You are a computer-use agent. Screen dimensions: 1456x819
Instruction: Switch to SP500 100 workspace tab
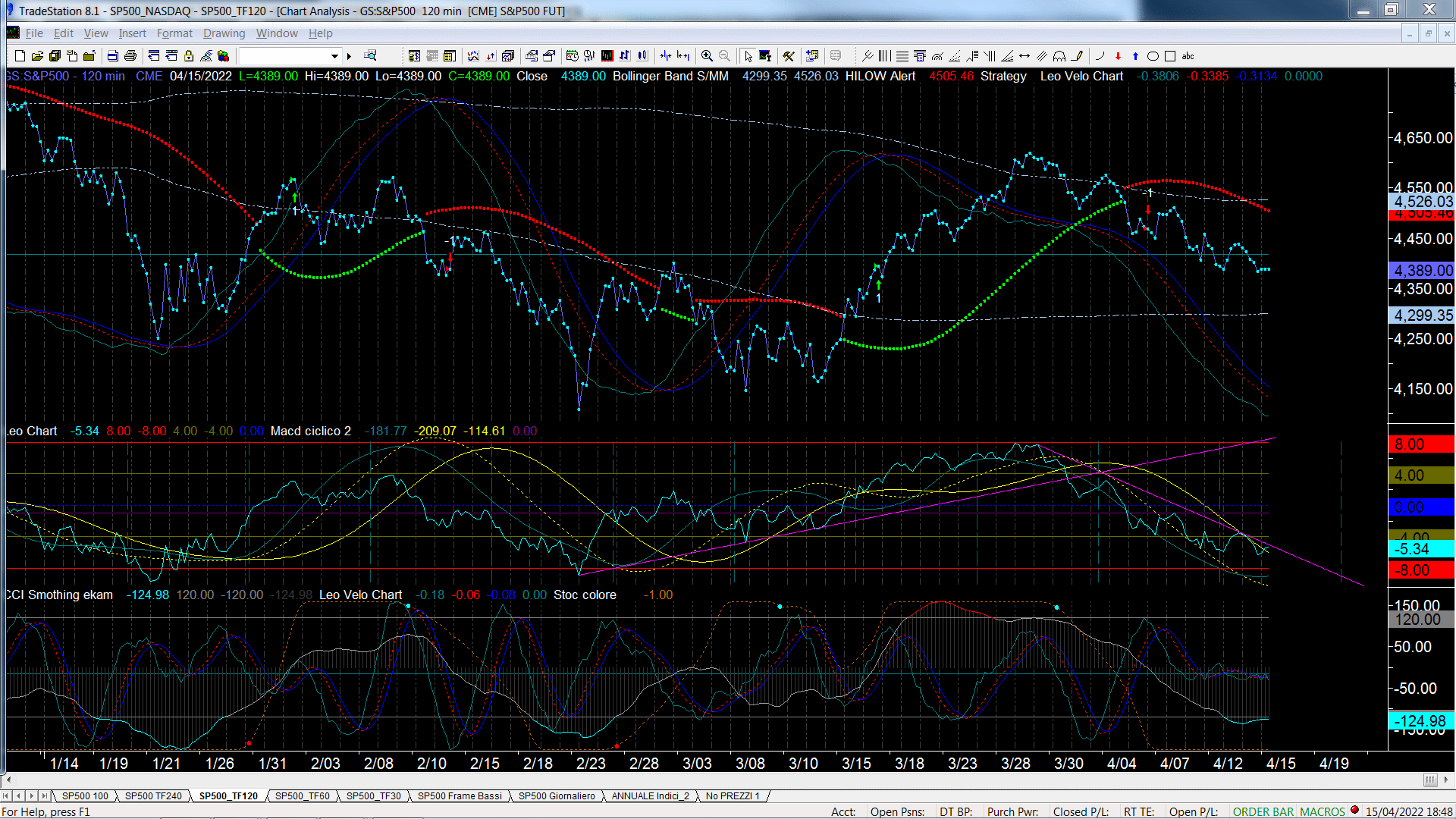pos(85,795)
